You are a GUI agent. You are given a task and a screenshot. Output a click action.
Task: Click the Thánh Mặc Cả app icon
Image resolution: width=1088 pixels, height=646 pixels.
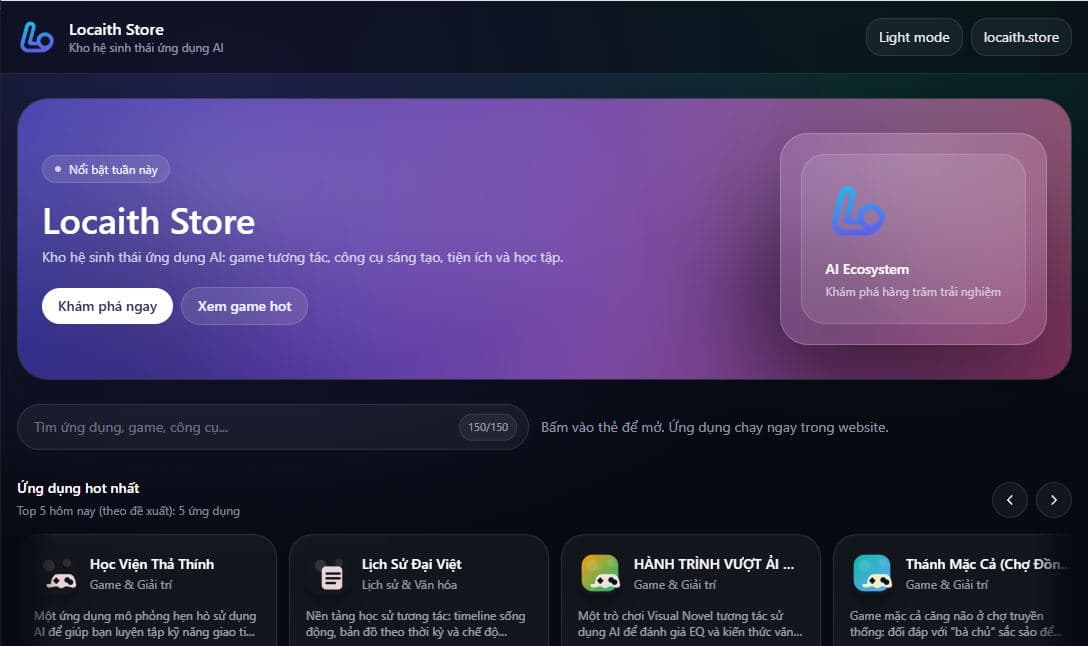[x=872, y=573]
